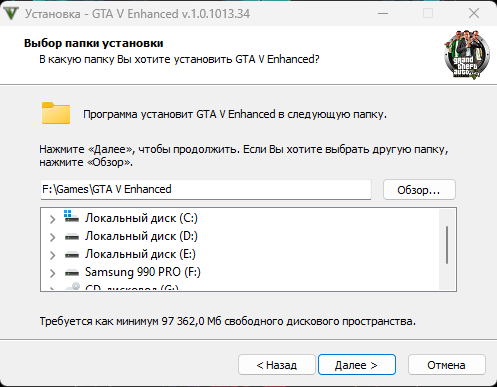Expand the Локальный диск (C:) node
Viewport: 497px width, 387px height.
pos(52,219)
